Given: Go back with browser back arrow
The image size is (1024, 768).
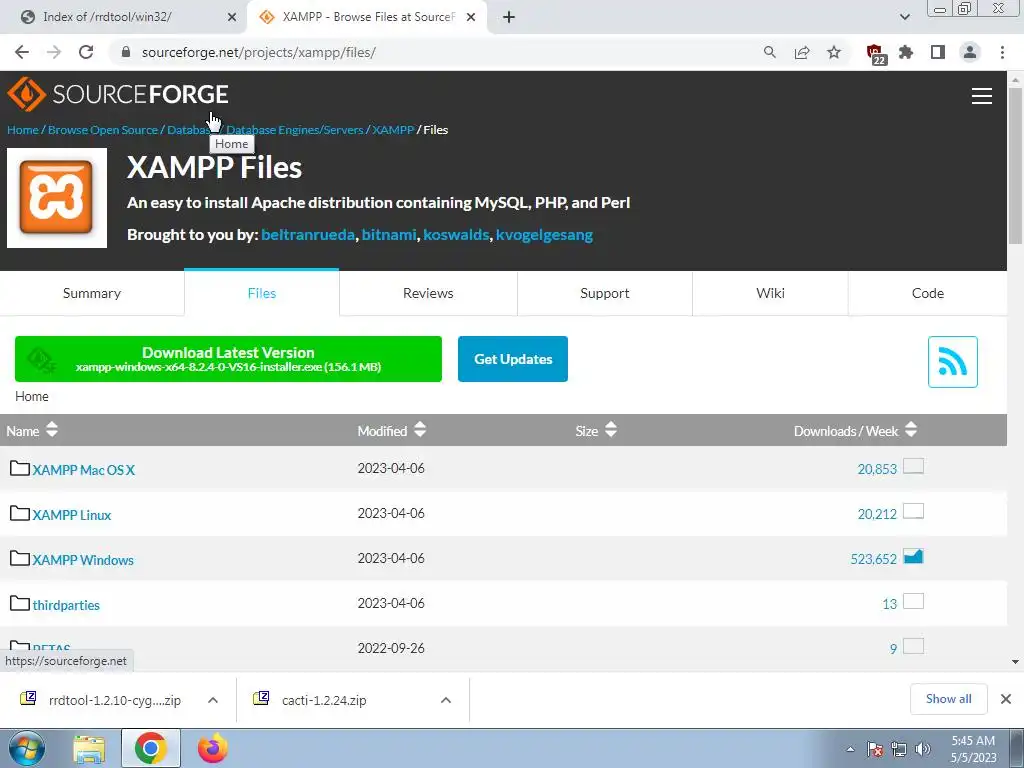Looking at the screenshot, I should (x=22, y=52).
